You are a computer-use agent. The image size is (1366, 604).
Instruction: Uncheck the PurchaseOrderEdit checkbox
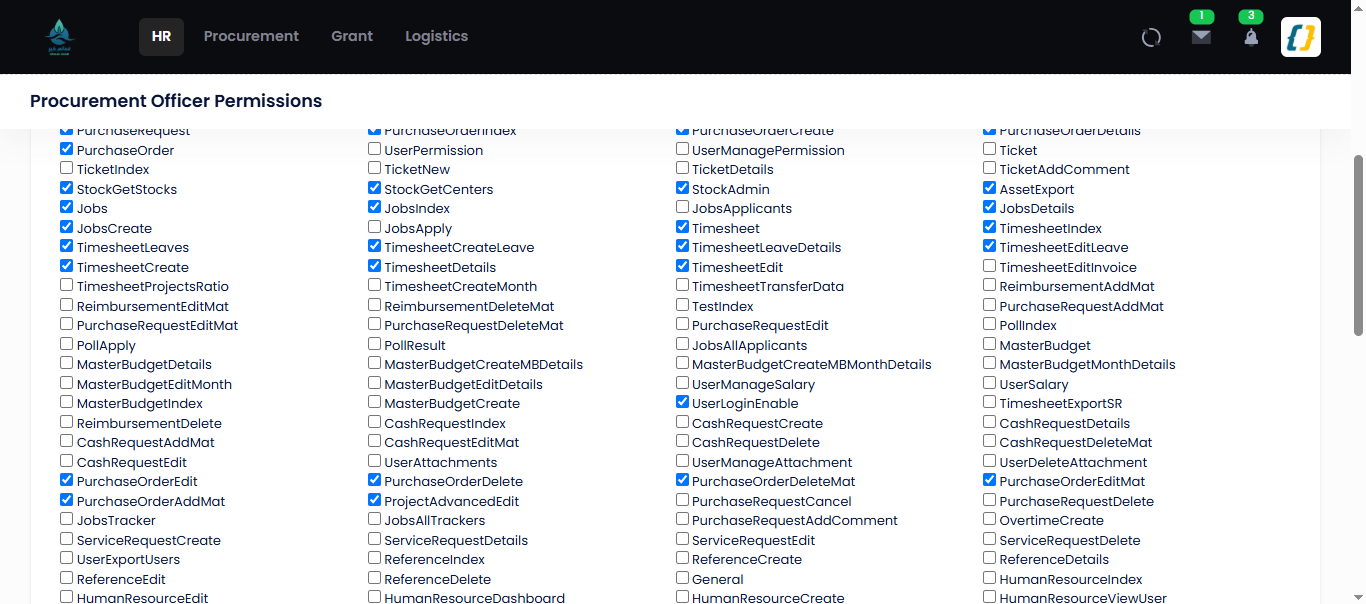(67, 480)
